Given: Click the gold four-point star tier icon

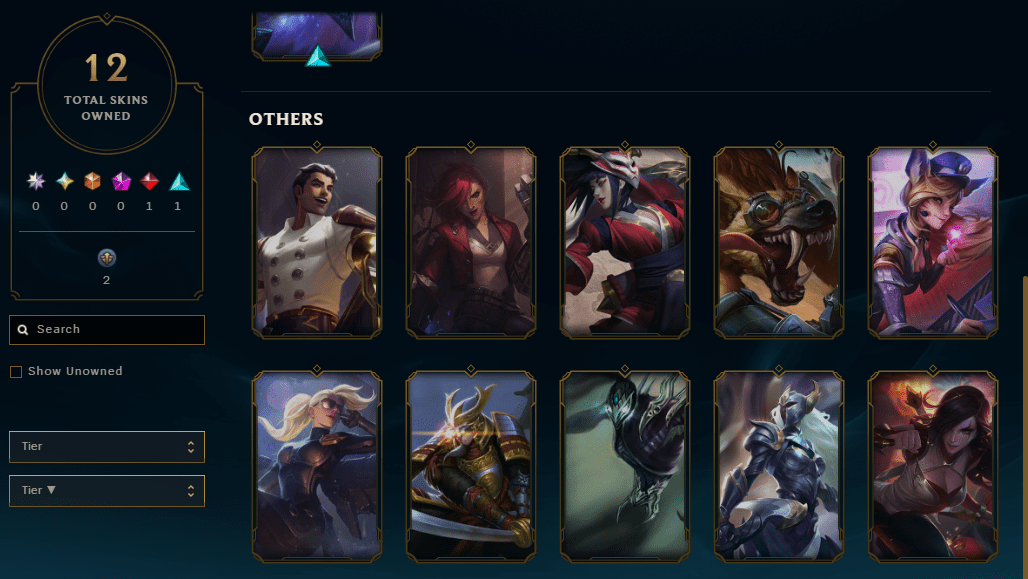Looking at the screenshot, I should (x=64, y=181).
